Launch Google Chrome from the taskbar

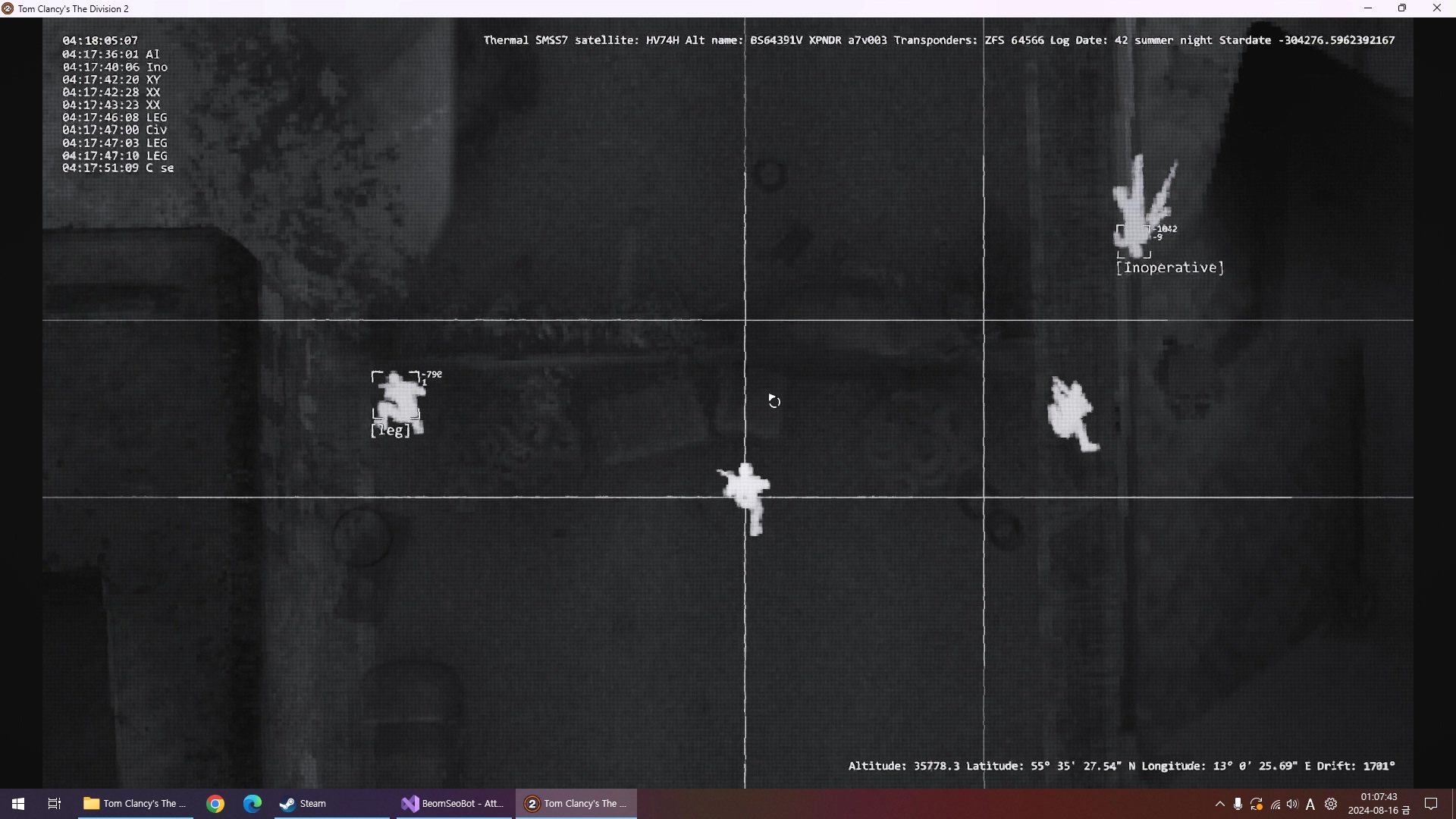(215, 804)
